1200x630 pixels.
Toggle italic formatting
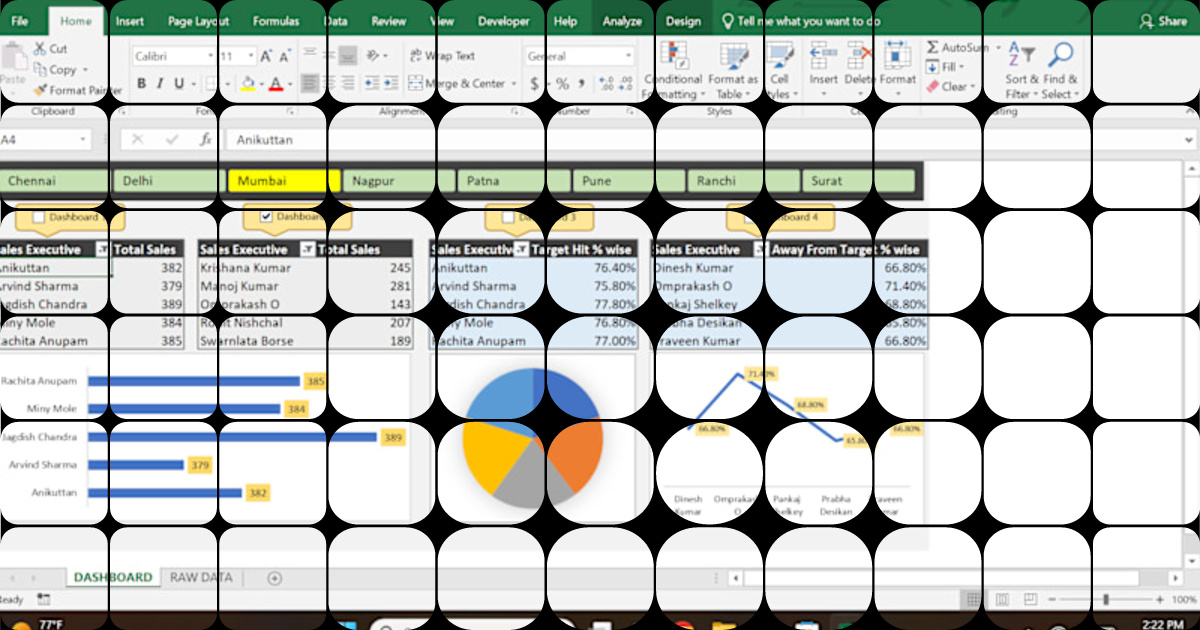point(160,84)
